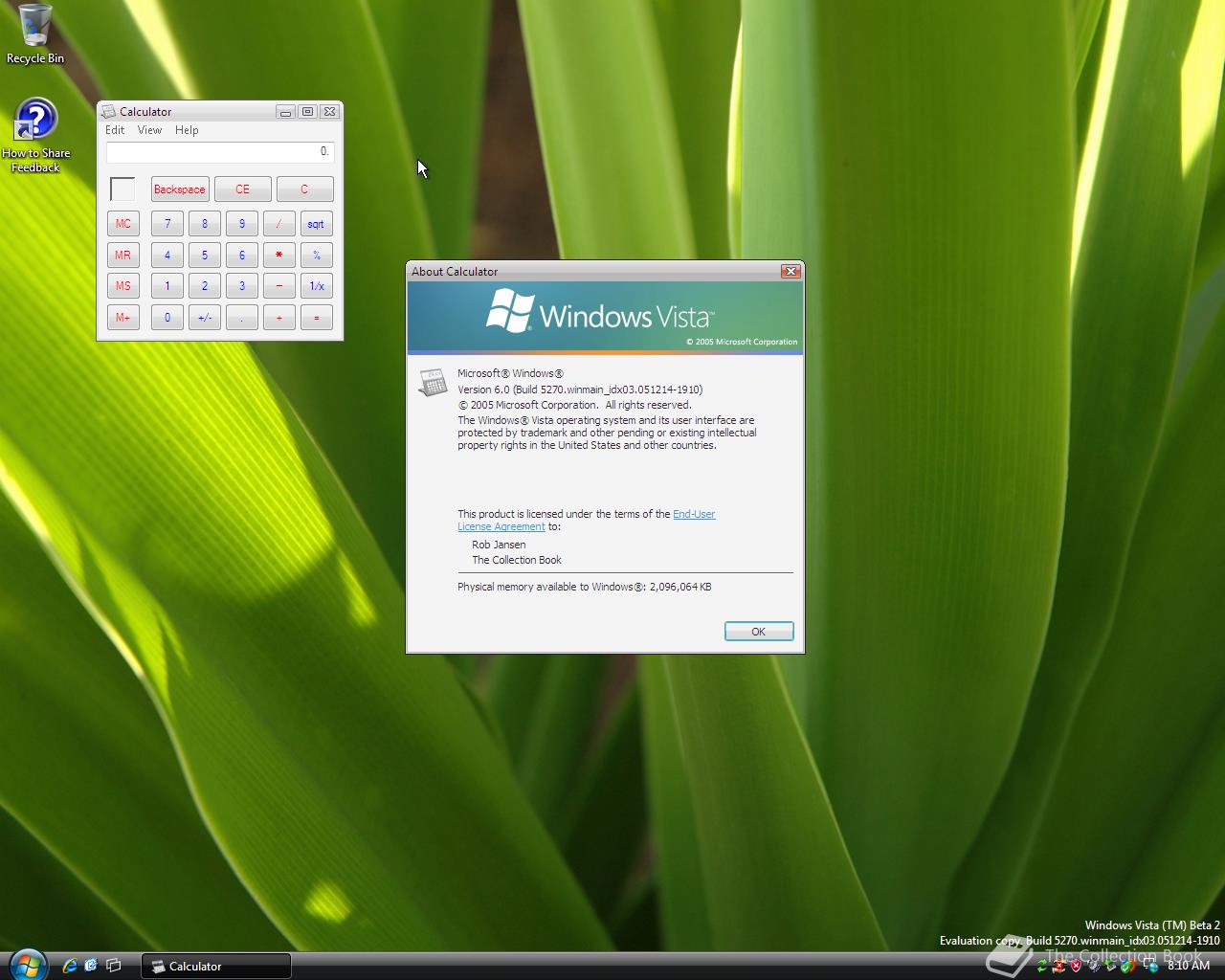
Task: Click the memory indicator box in Calculator
Action: (122, 189)
